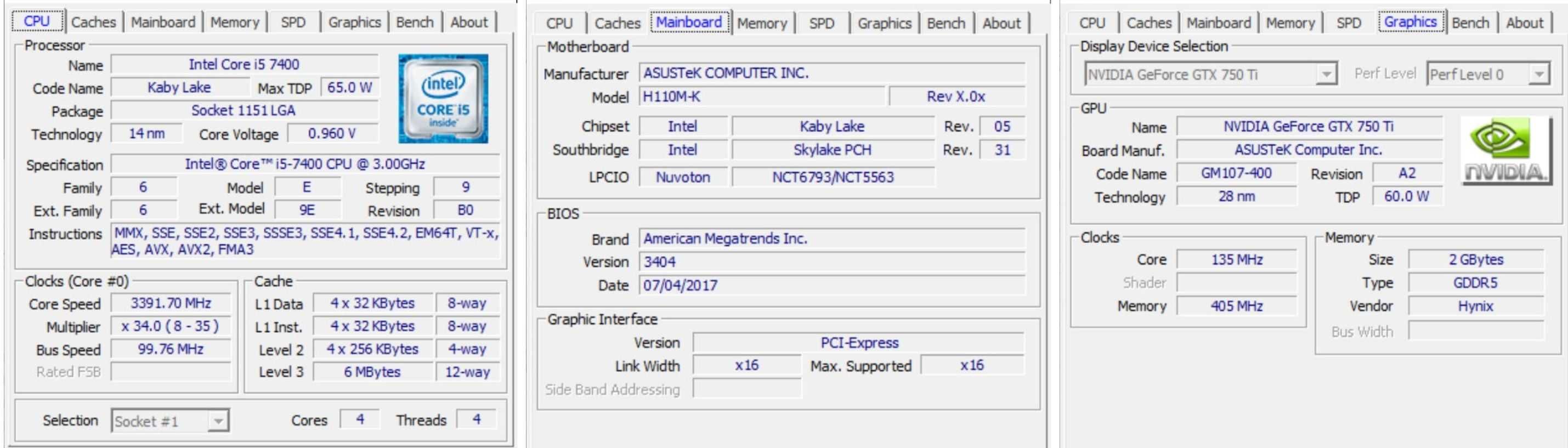Select CPU tab in the right panel

point(1092,22)
